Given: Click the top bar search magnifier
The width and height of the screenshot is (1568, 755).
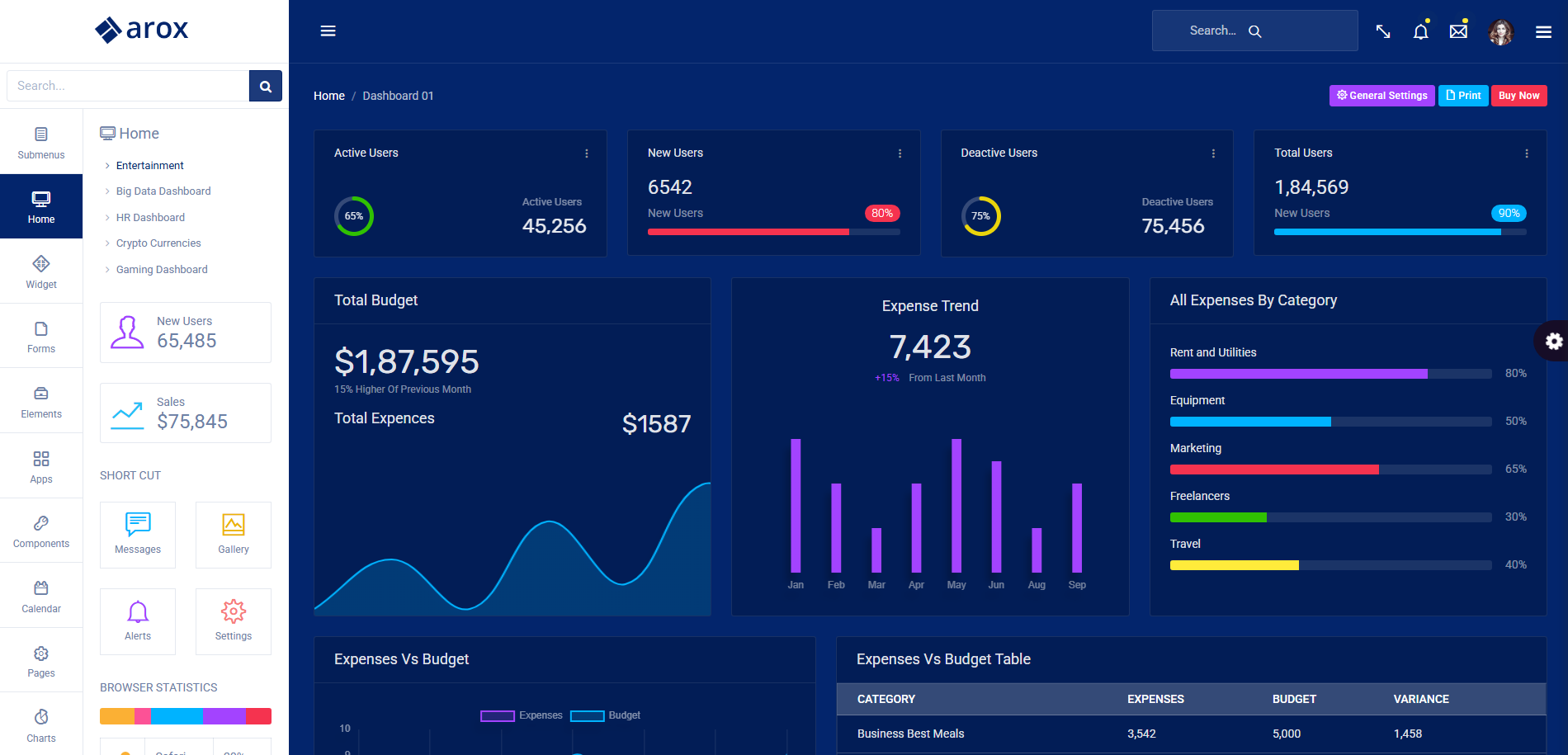Looking at the screenshot, I should [x=1254, y=31].
